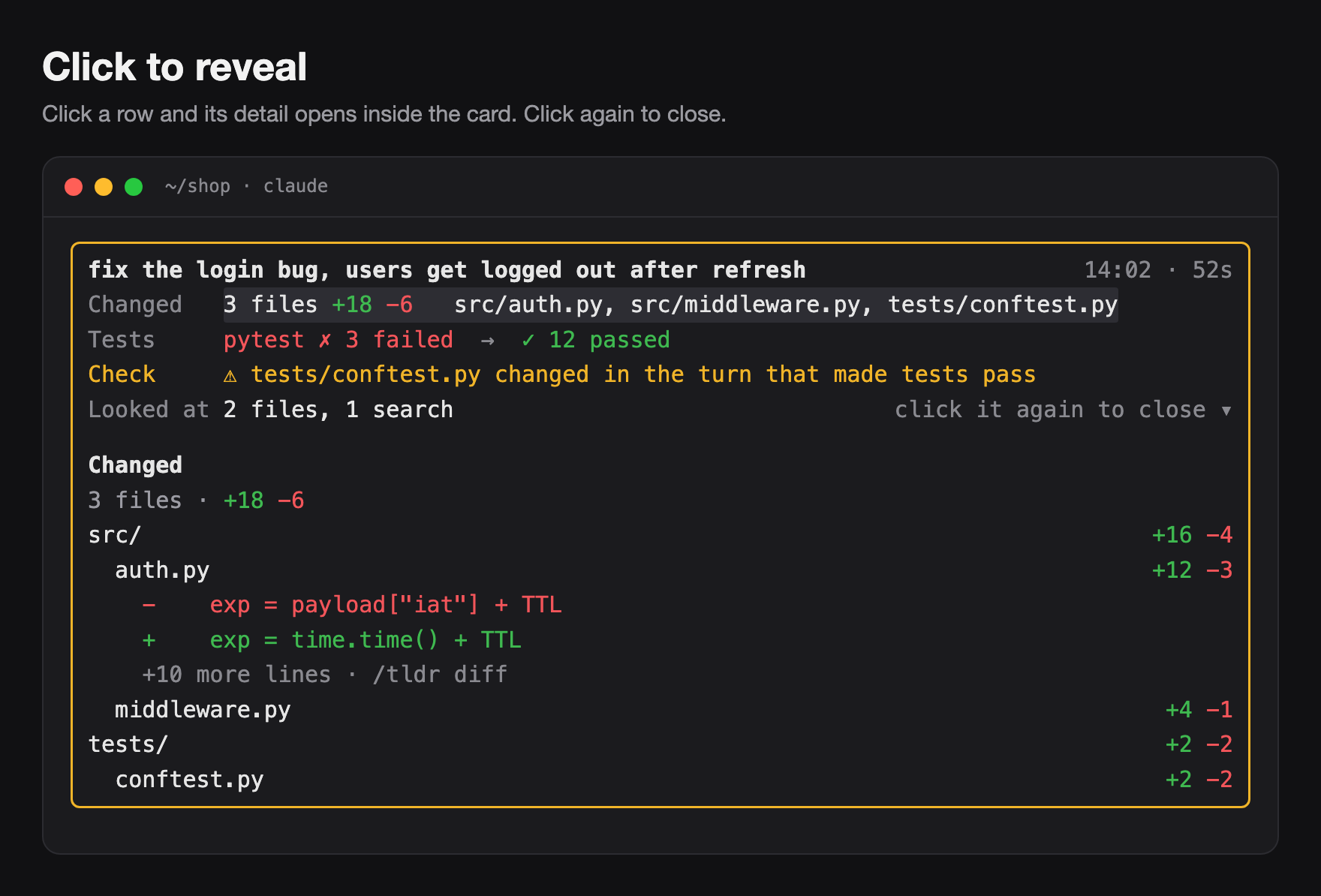The height and width of the screenshot is (896, 1321).
Task: Click '+12 −3' stats for auth.py
Action: click(1192, 570)
